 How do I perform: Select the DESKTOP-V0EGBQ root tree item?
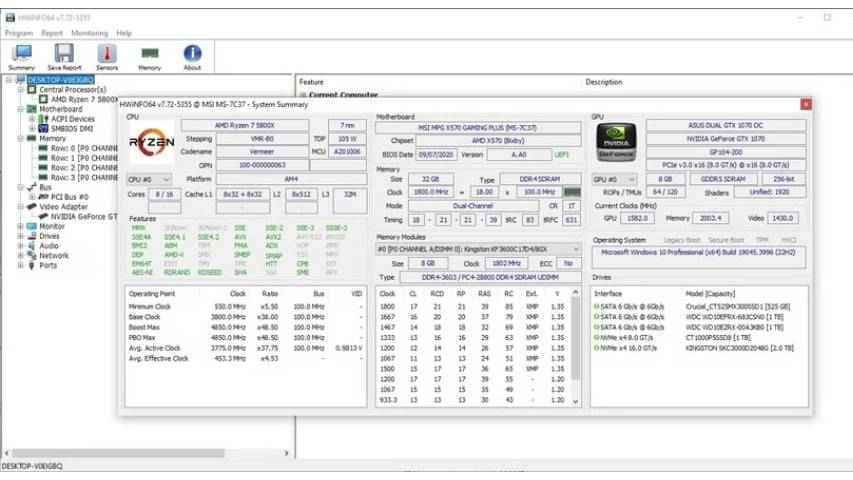60,80
